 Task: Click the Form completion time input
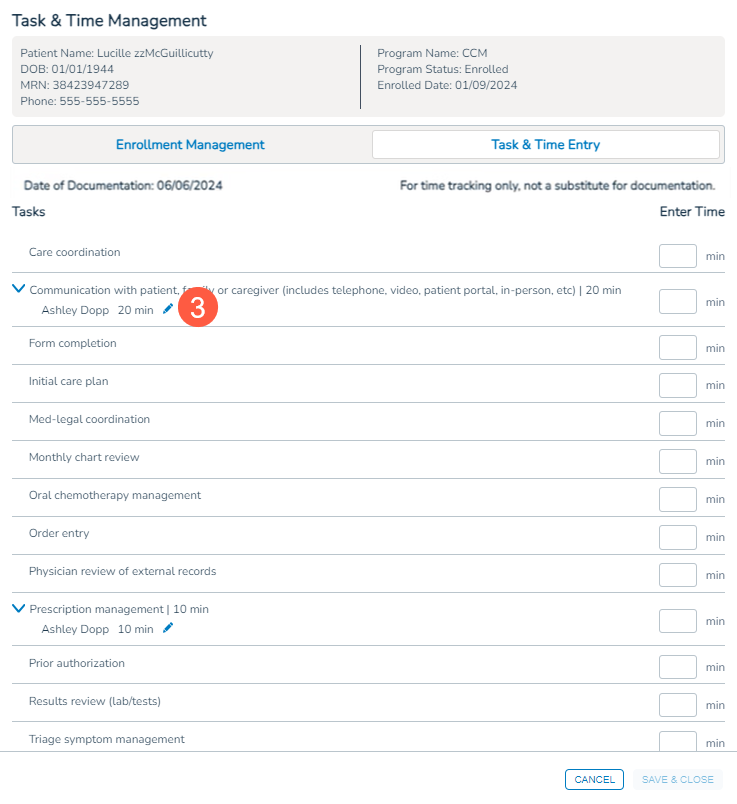(x=677, y=347)
